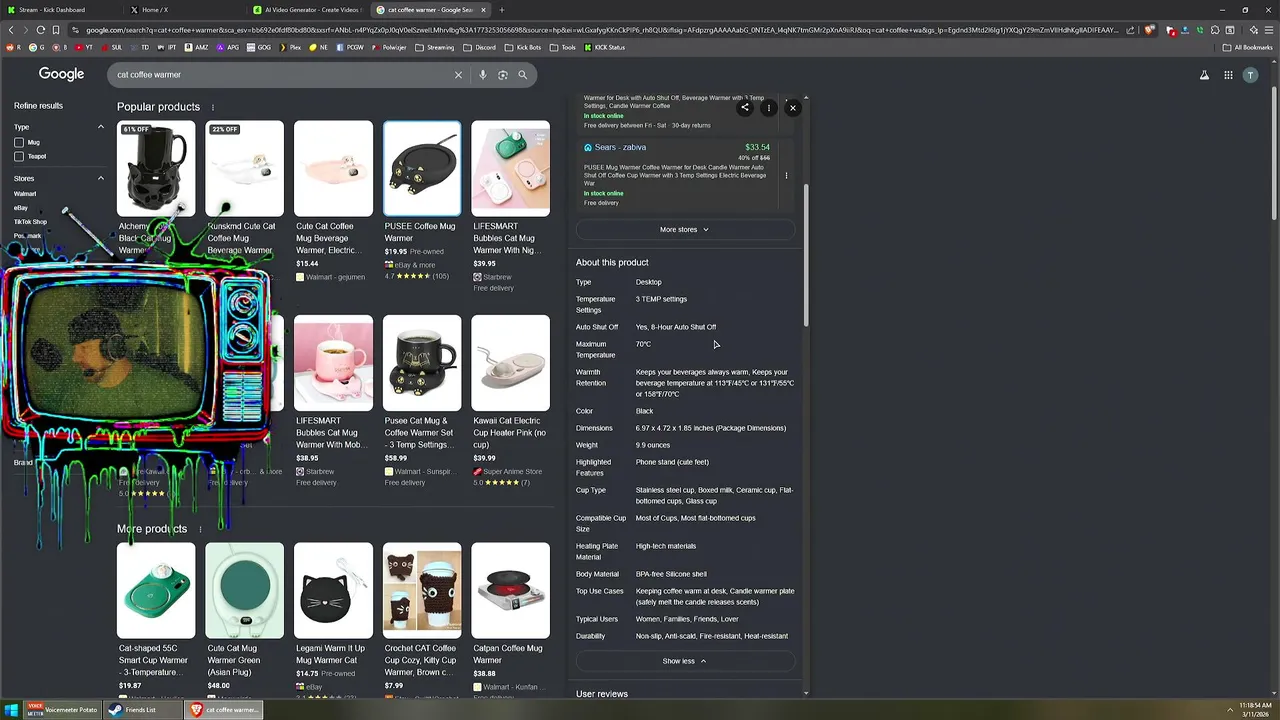Open the Streaming bookmarks folder
This screenshot has height=720, width=1280.
[x=434, y=47]
